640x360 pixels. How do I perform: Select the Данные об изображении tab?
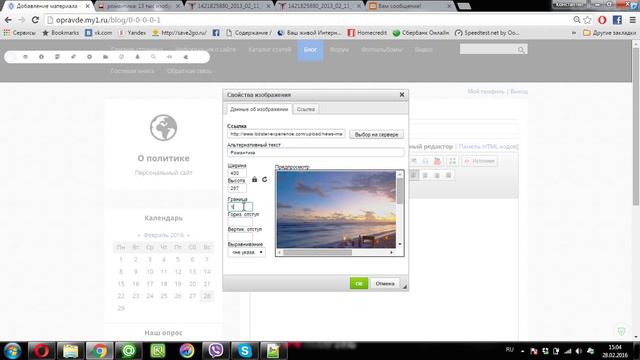259,109
